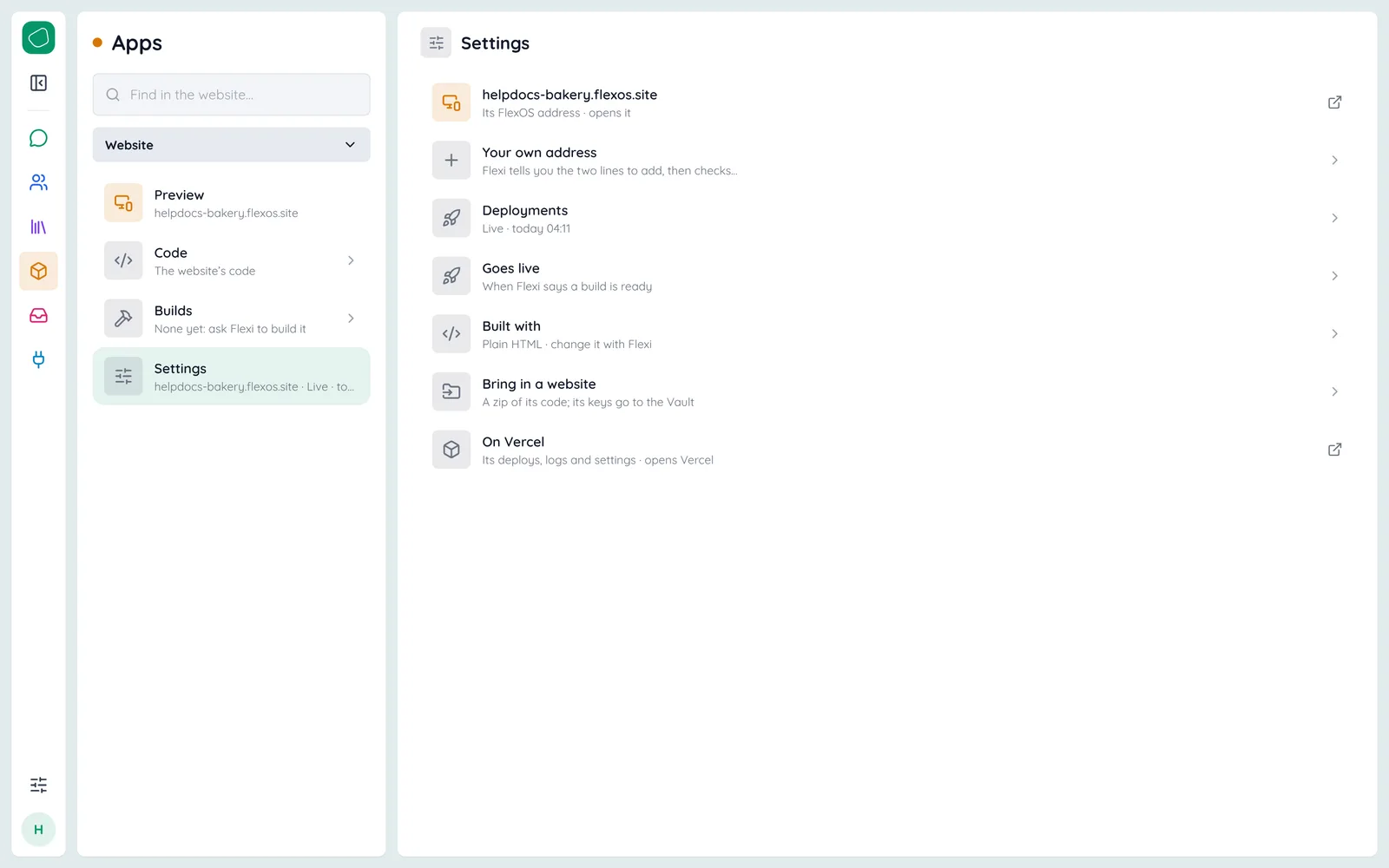Click the folder import icon beside Bring in a website
The image size is (1389, 868).
[451, 391]
